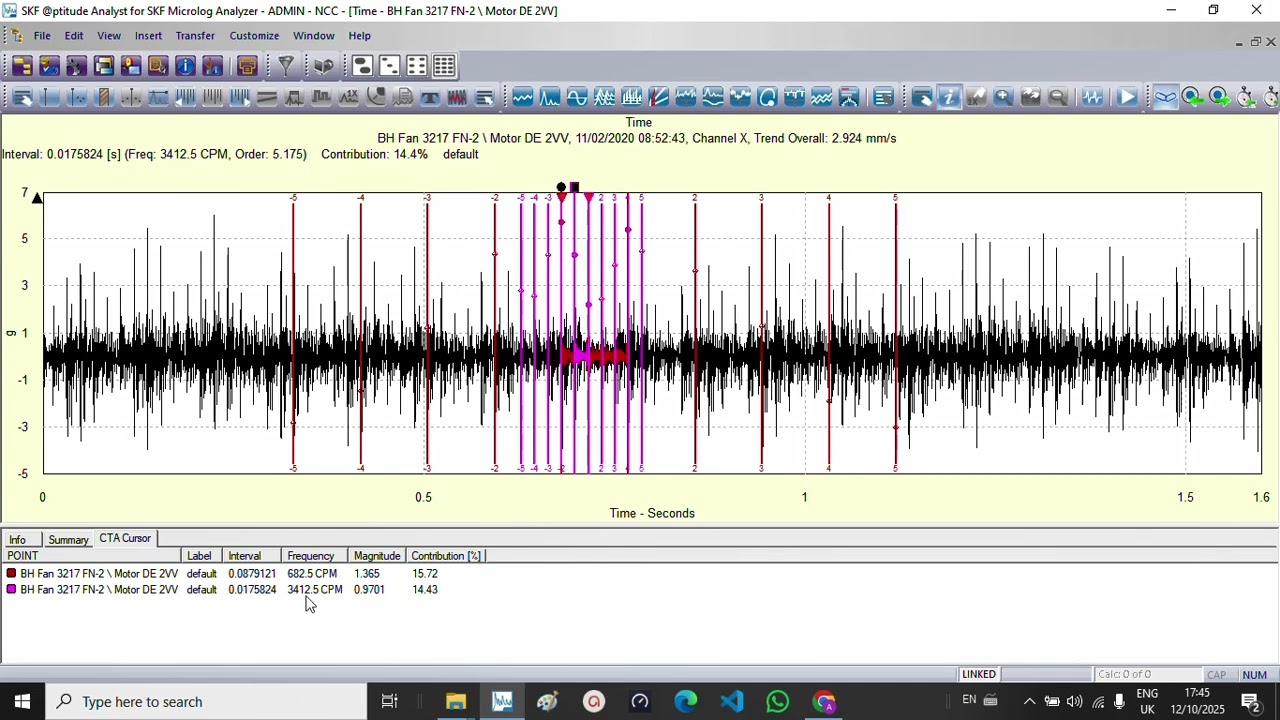The width and height of the screenshot is (1280, 720).
Task: Open the funnel filter tool
Action: [x=286, y=66]
